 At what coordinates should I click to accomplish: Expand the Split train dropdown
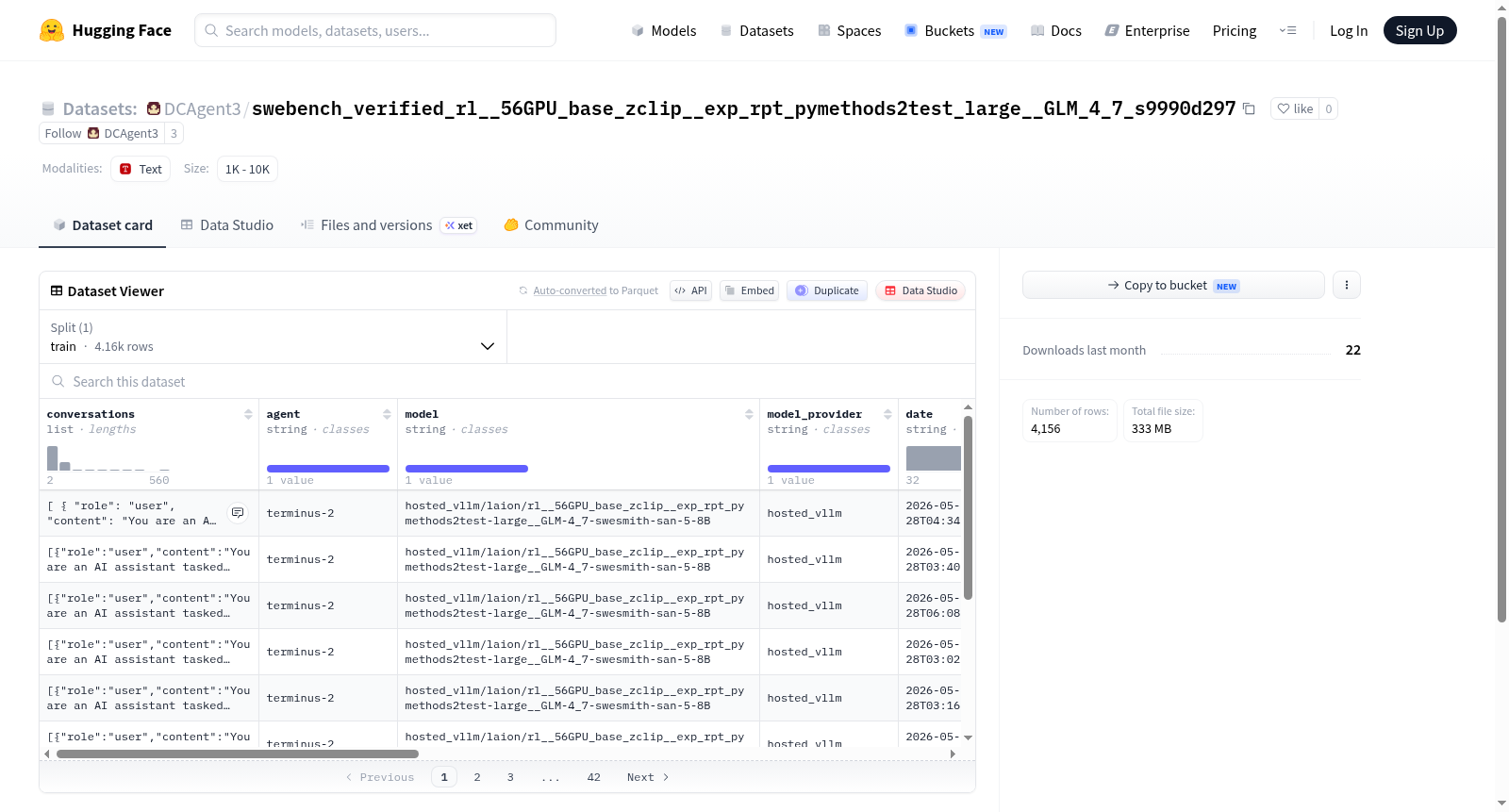tap(273, 337)
